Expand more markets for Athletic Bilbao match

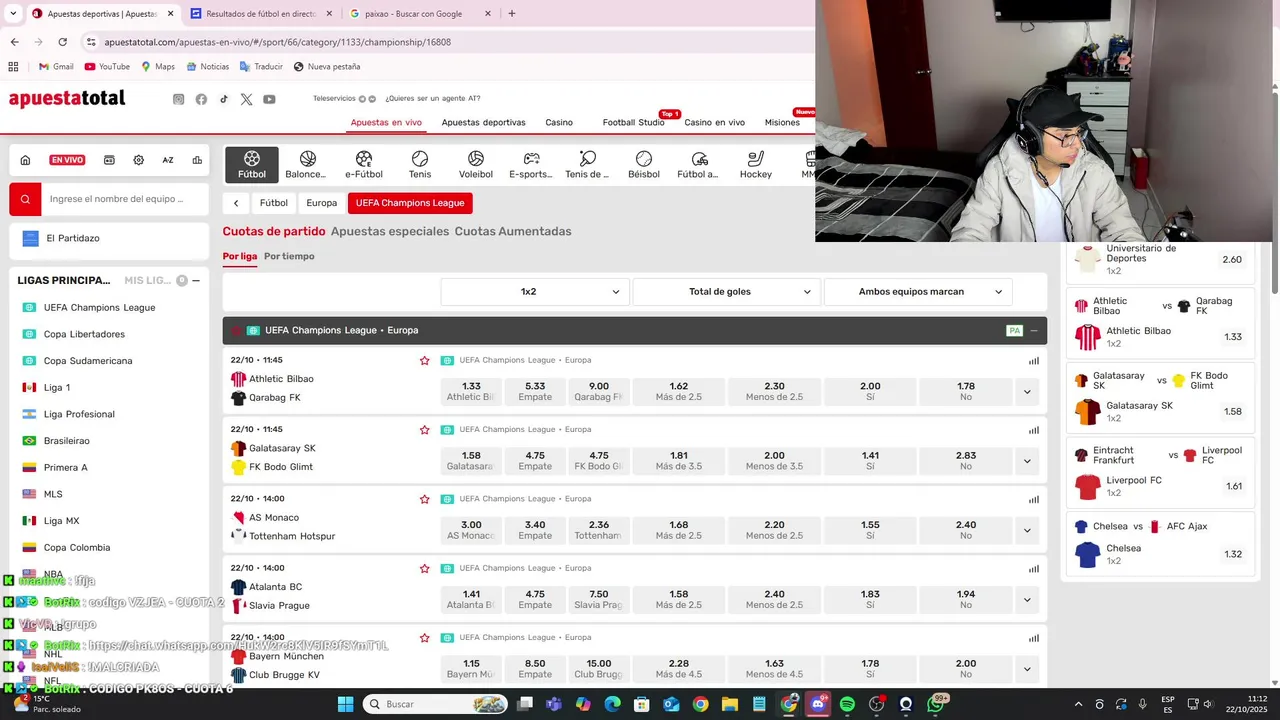coord(1026,392)
